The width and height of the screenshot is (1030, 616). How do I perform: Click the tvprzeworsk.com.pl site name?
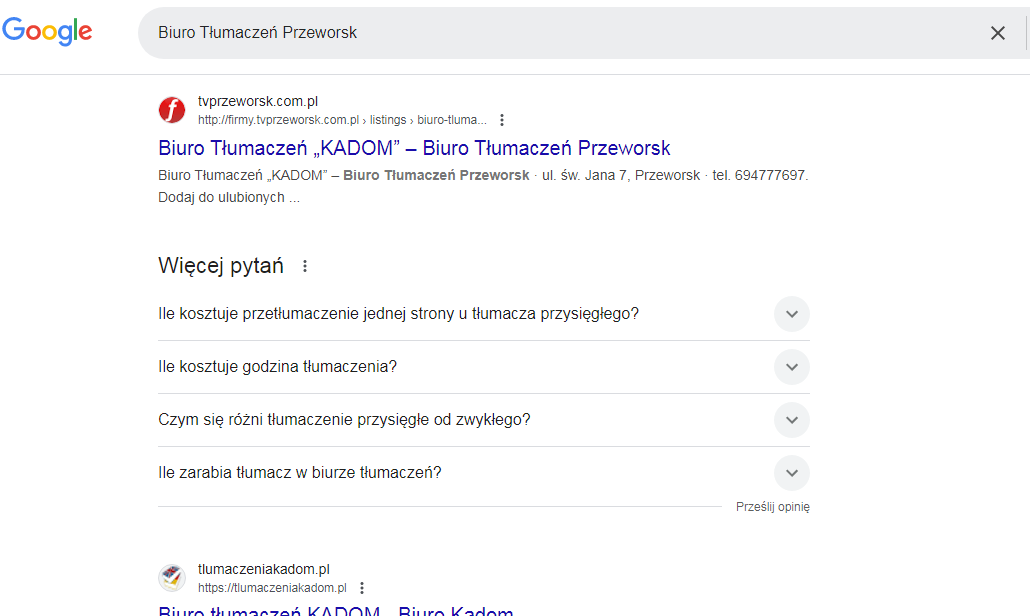pos(258,101)
